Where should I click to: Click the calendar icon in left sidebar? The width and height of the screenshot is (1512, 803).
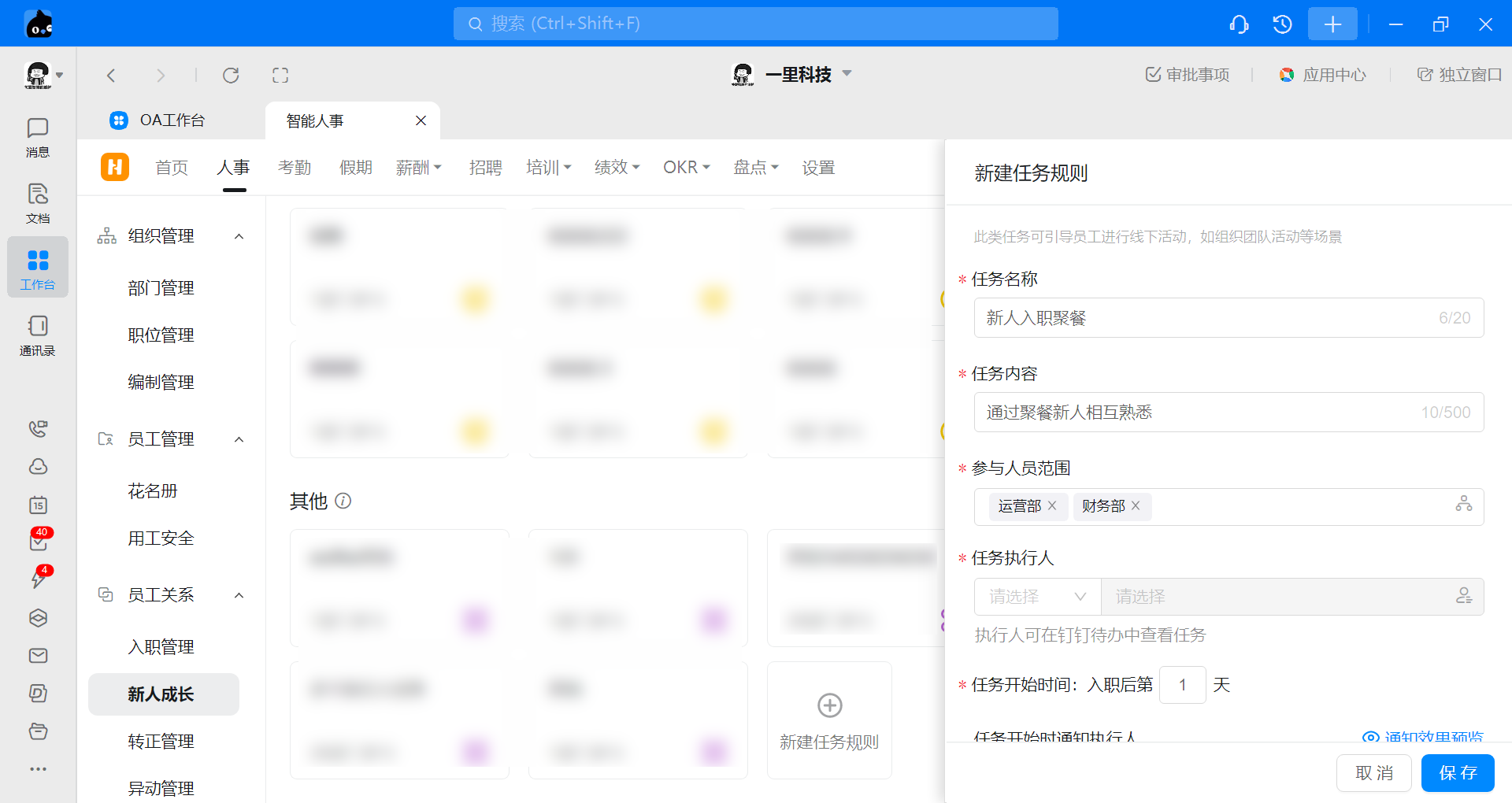click(x=38, y=505)
